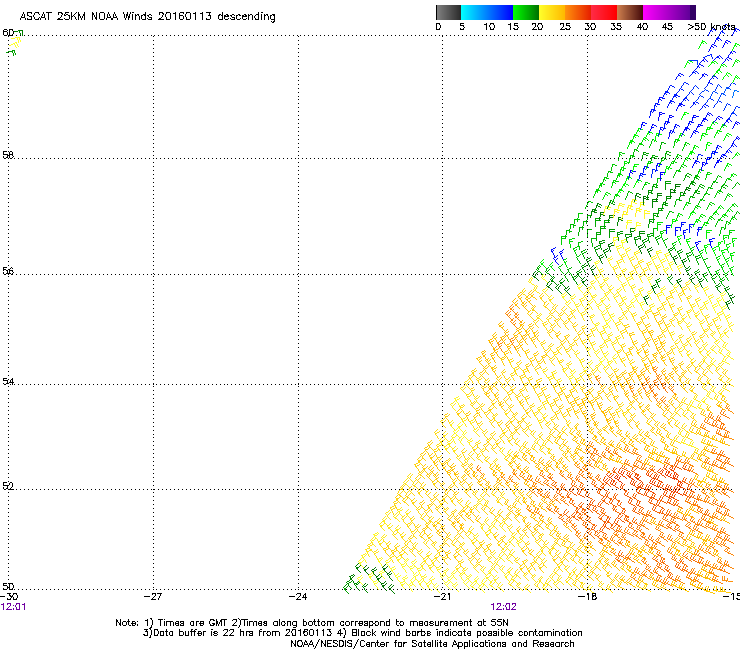
Task: Click the brown 35-40 knots legend segment
Action: tap(630, 12)
